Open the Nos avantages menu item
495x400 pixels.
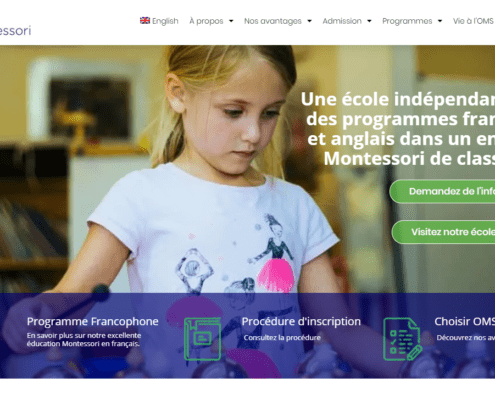[x=273, y=21]
